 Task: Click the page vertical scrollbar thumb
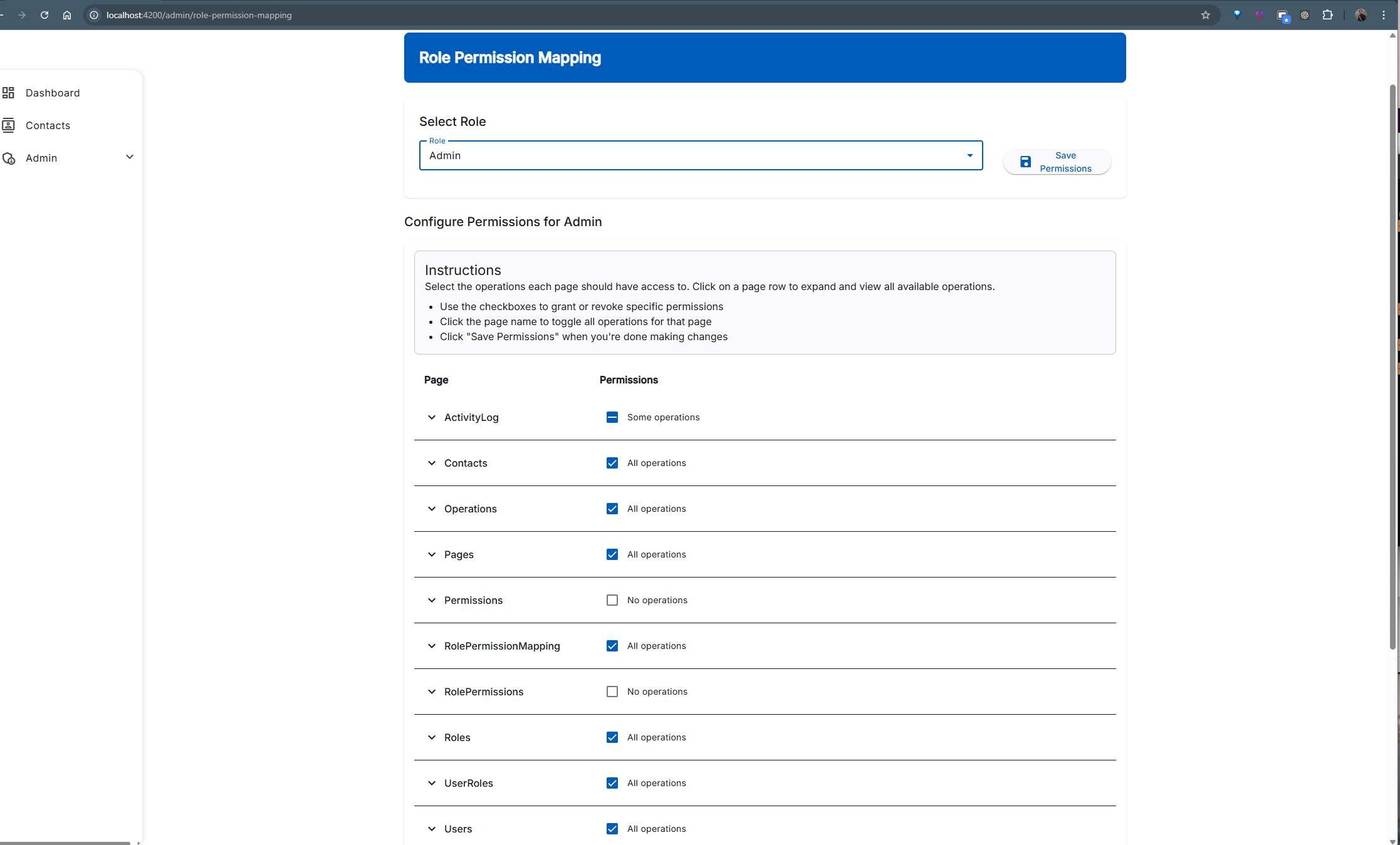[x=1392, y=366]
